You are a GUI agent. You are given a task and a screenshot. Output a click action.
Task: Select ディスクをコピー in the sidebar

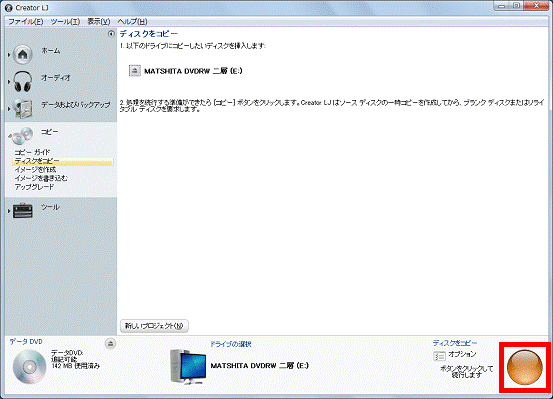point(63,161)
